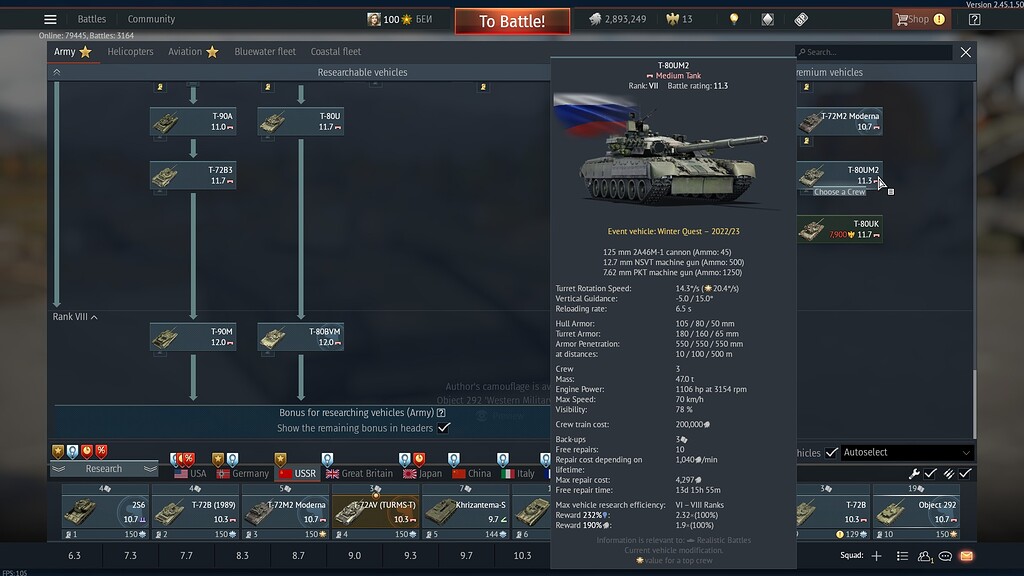Expand the Research mode dropdown
Viewport: 1024px width, 576px height.
tap(105, 468)
